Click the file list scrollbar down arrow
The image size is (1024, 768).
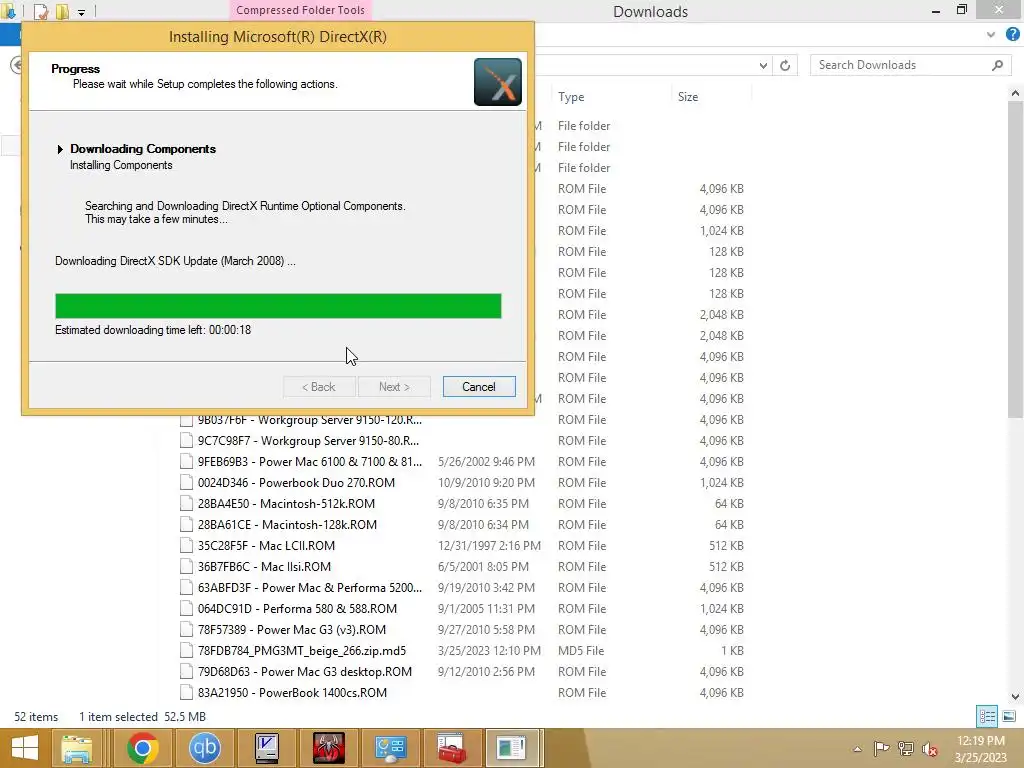(x=1015, y=696)
